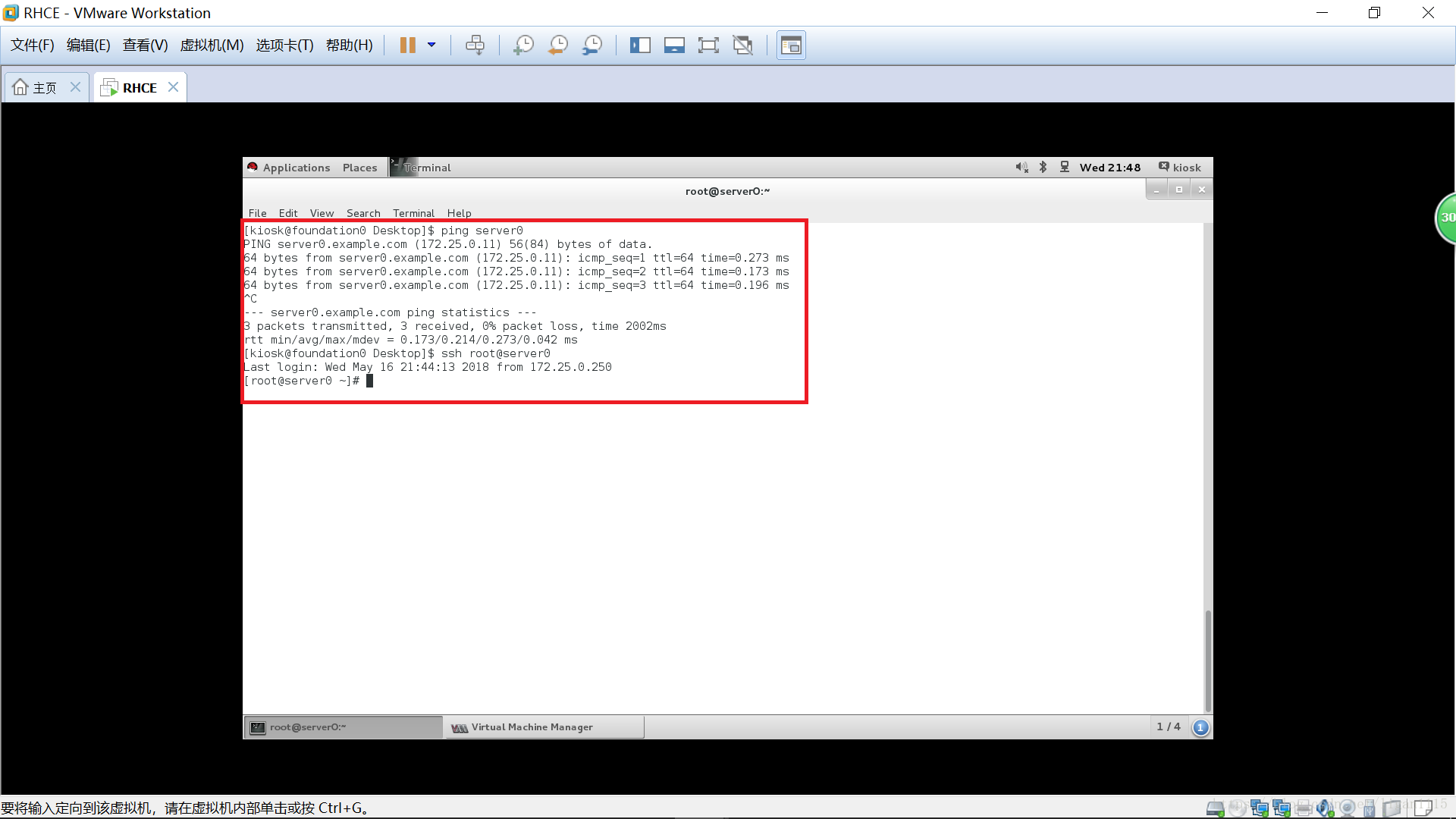Revert to previous snapshot icon
The width and height of the screenshot is (1456, 819).
[558, 45]
